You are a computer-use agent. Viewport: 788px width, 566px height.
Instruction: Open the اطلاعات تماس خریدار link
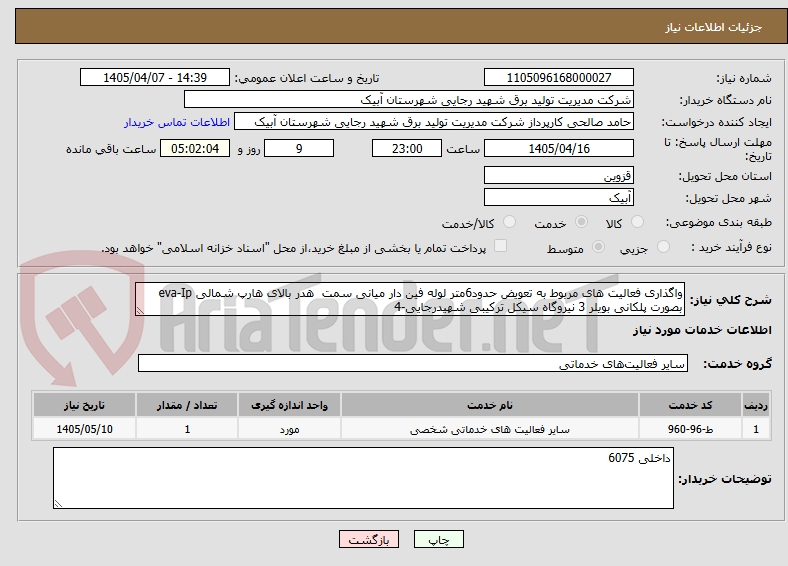177,122
